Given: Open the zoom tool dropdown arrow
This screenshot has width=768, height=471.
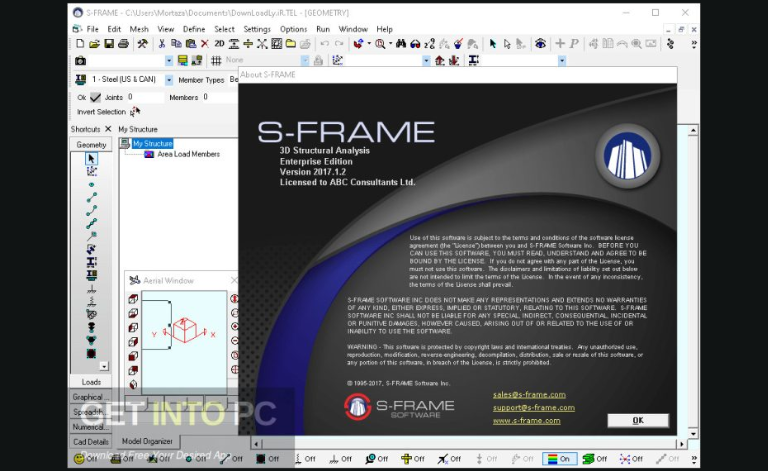Looking at the screenshot, I should coord(390,44).
